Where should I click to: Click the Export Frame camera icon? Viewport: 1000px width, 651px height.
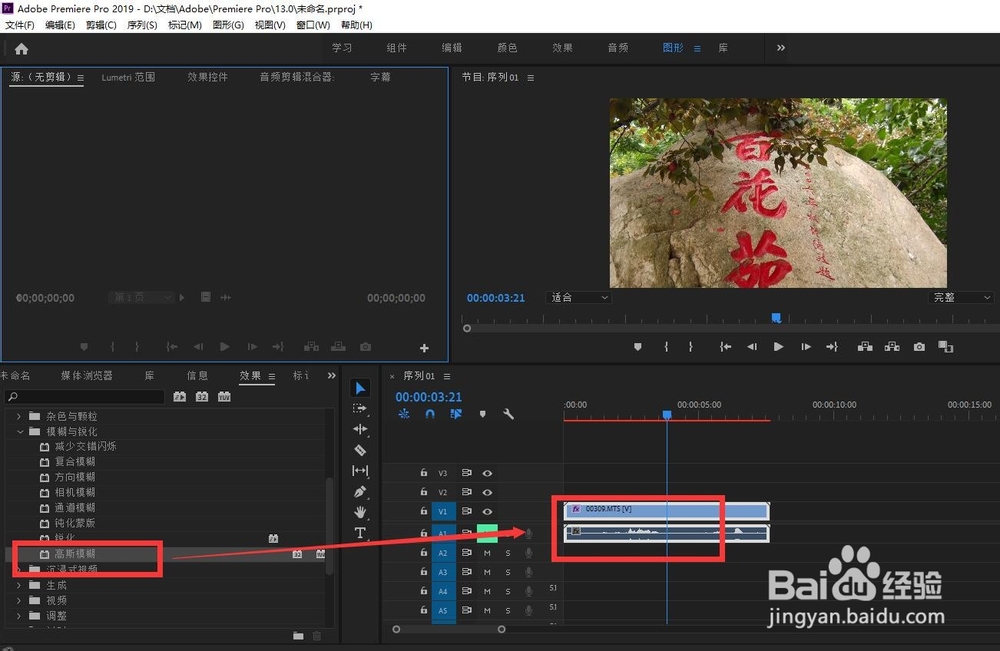(x=919, y=346)
